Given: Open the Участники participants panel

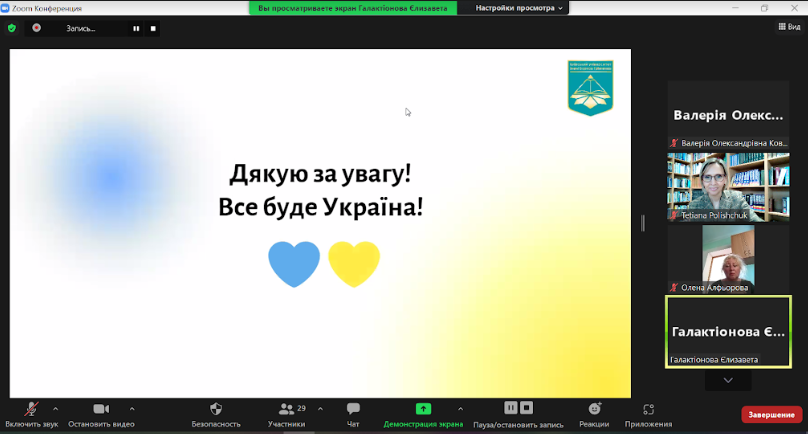Looking at the screenshot, I should click(286, 409).
